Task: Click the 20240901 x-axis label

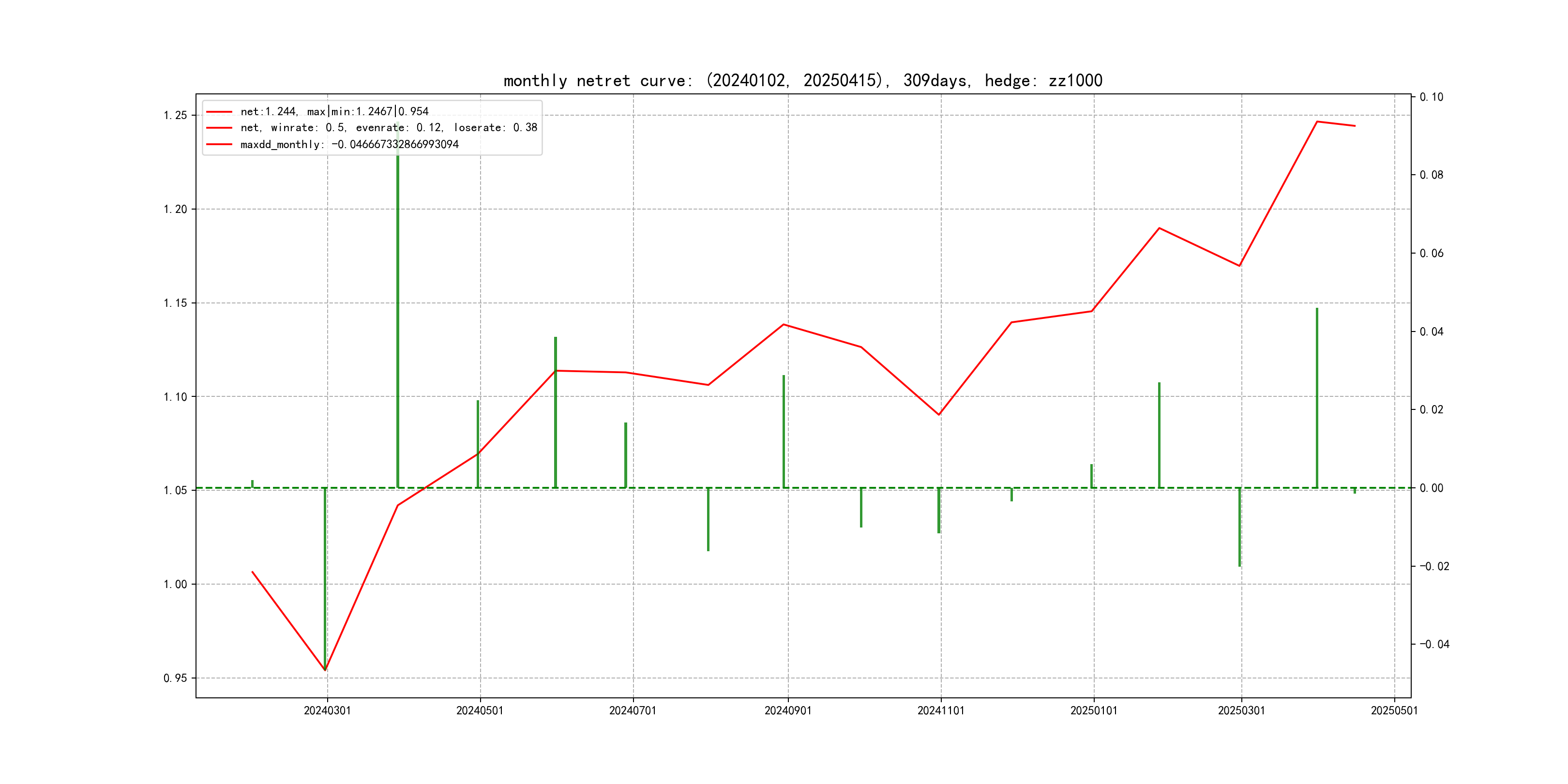Action: [x=788, y=710]
